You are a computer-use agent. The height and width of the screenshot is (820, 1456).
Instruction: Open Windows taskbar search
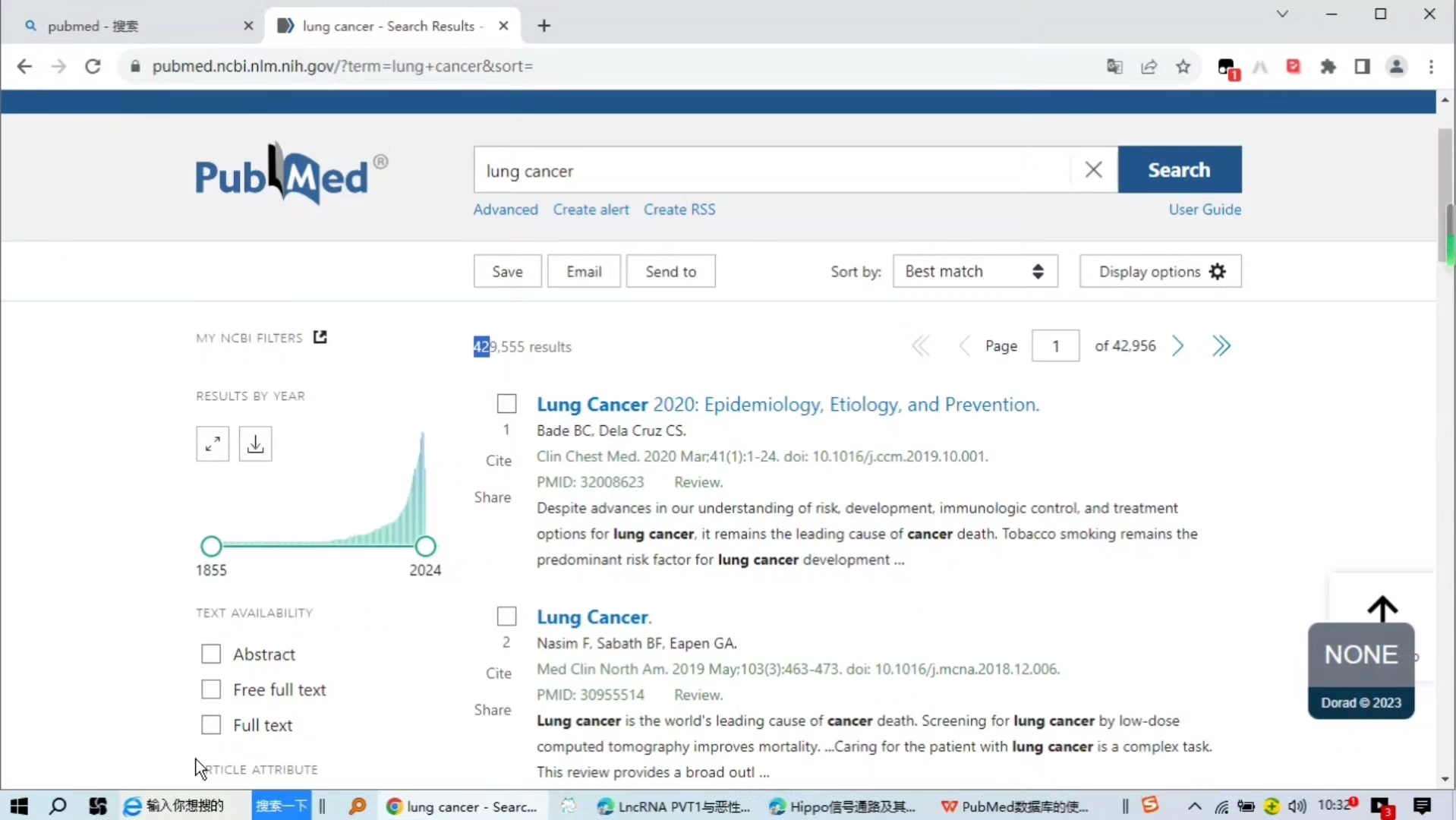coord(58,806)
